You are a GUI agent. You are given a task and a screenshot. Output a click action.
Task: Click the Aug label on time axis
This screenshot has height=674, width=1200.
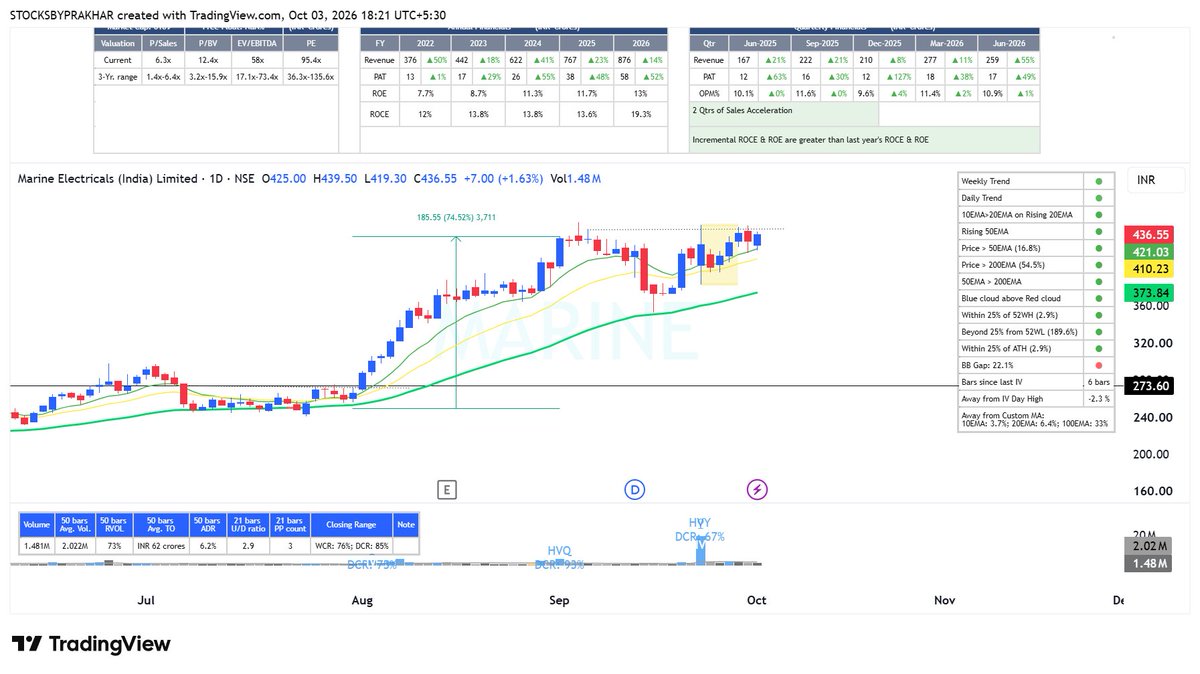tap(362, 600)
